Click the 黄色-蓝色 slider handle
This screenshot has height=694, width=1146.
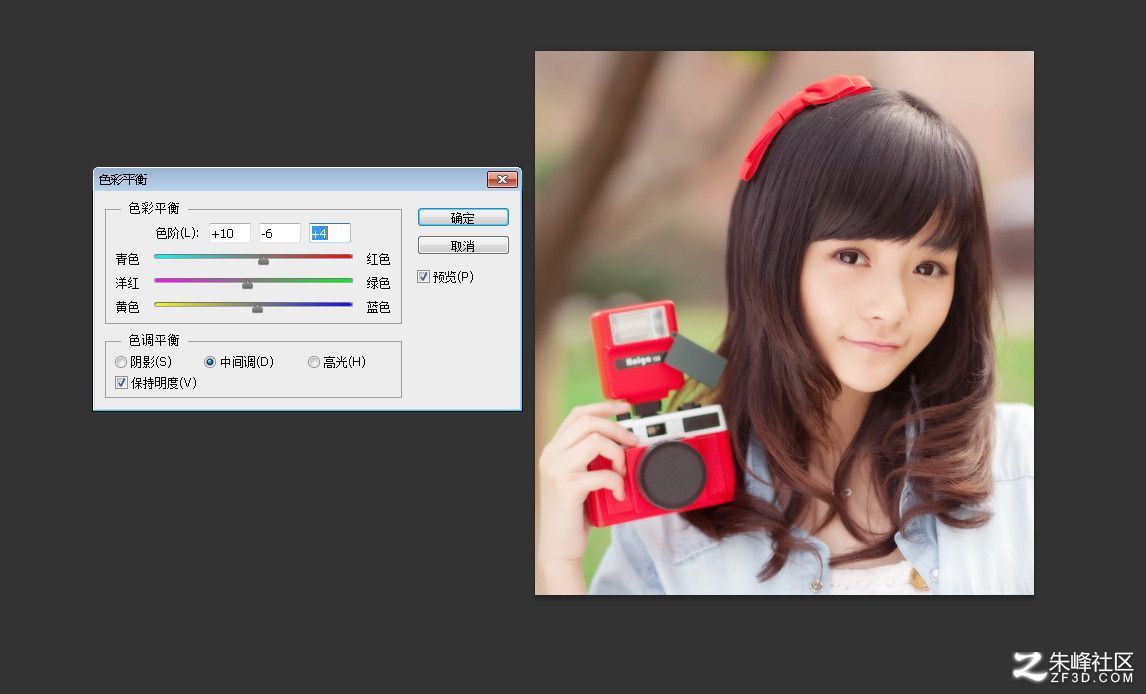257,308
